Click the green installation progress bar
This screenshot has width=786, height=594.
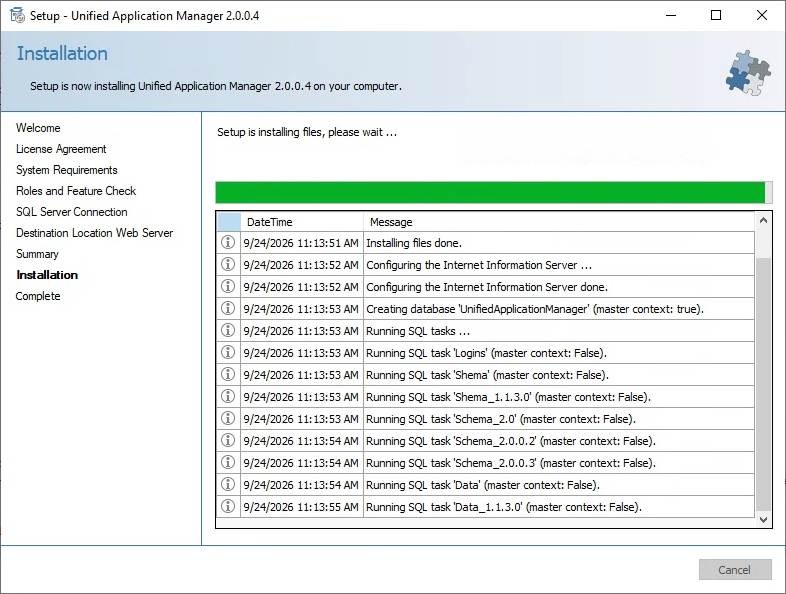494,192
